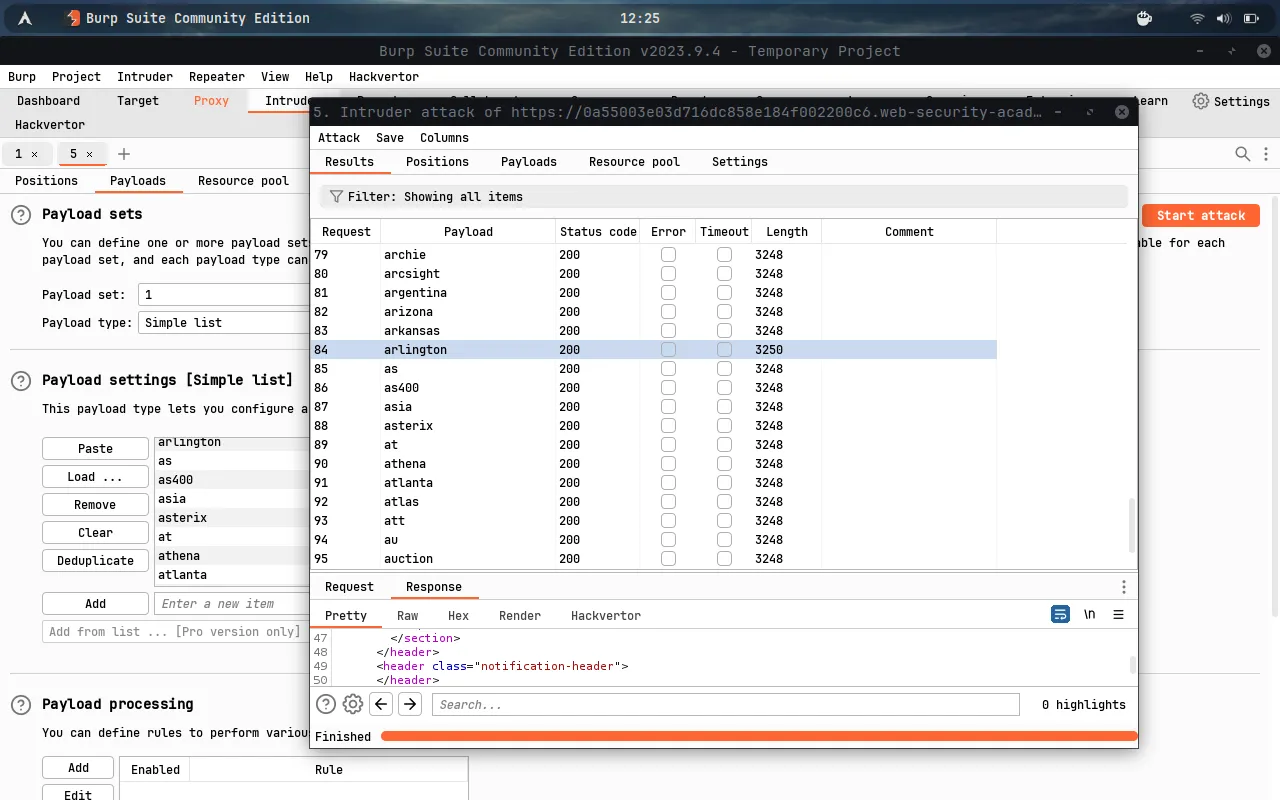1280x800 pixels.
Task: Toggle the \n non-printable characters icon
Action: point(1089,614)
